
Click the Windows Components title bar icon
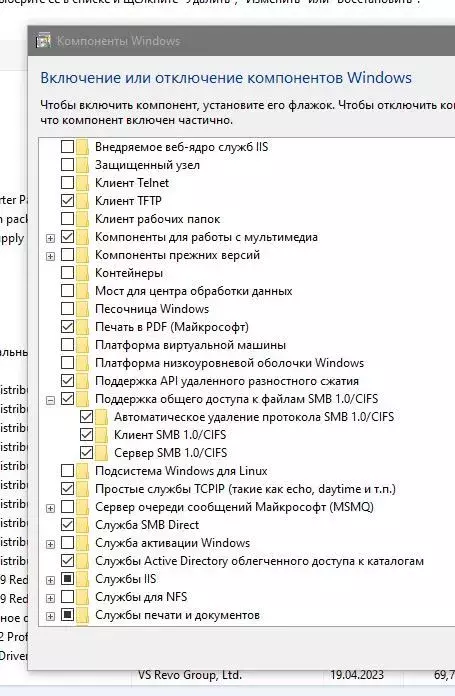[43, 40]
